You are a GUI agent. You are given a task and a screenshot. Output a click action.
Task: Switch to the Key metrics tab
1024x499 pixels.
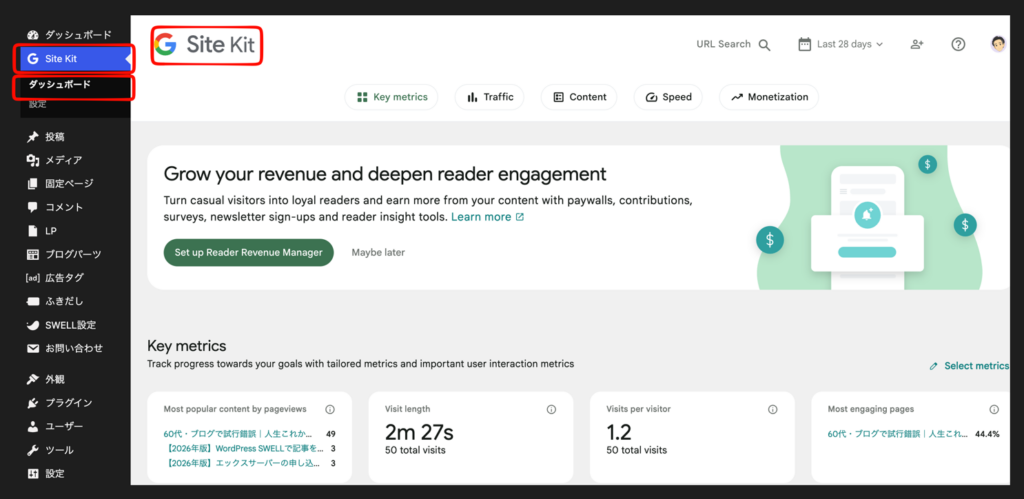pyautogui.click(x=391, y=97)
